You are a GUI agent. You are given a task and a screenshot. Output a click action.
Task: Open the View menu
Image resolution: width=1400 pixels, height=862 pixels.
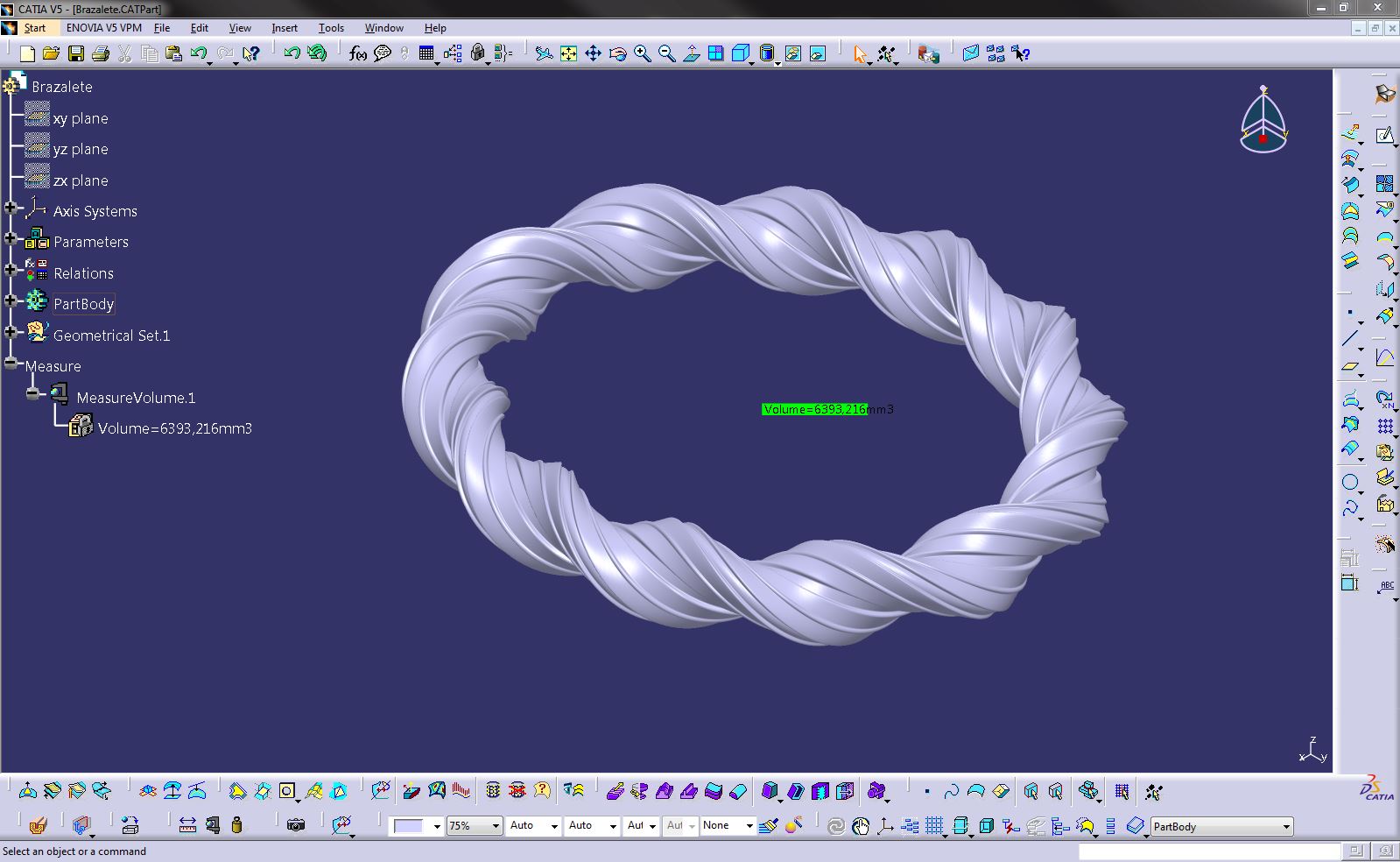240,28
